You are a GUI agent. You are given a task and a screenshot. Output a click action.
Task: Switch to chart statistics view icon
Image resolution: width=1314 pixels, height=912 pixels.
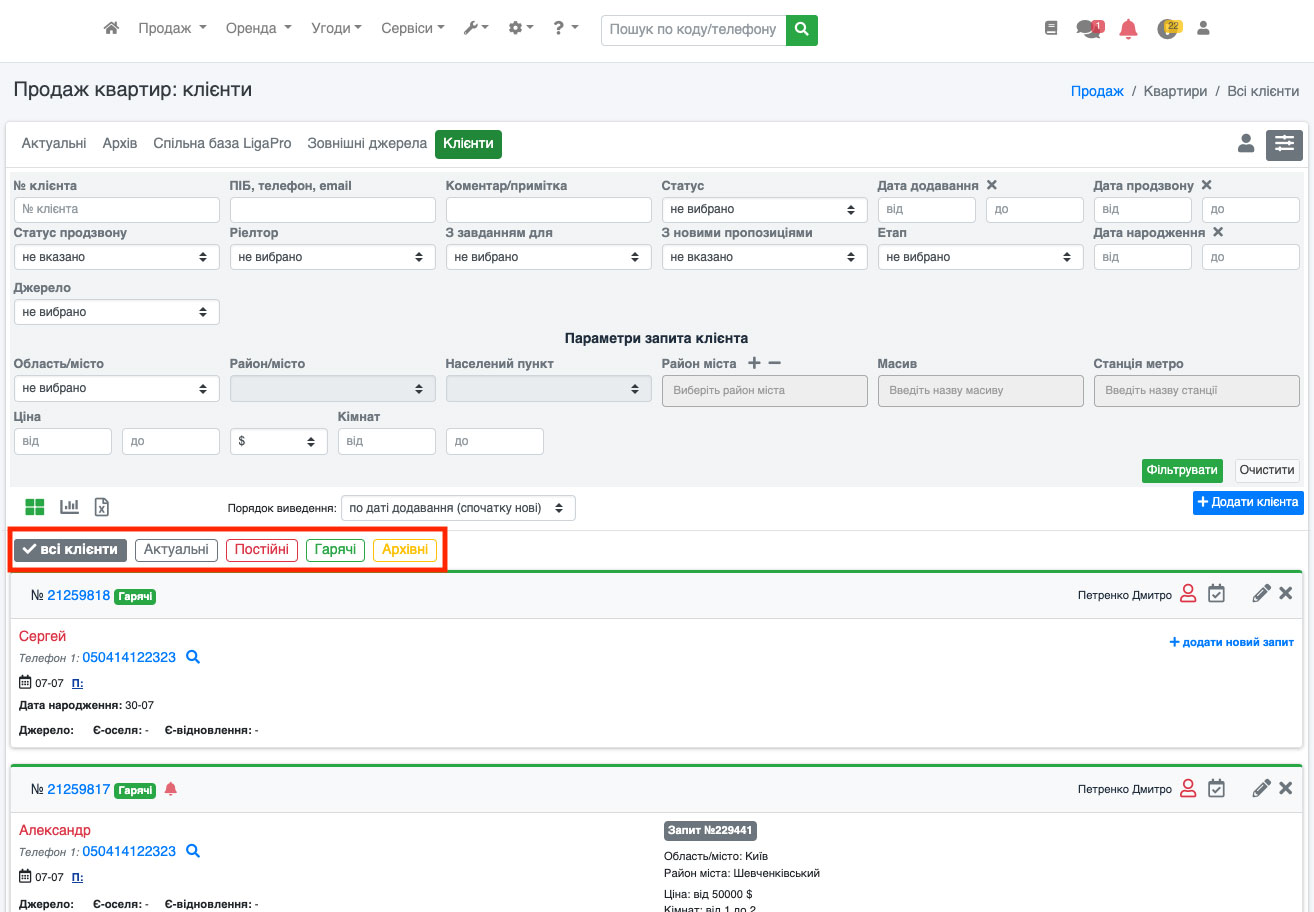69,507
